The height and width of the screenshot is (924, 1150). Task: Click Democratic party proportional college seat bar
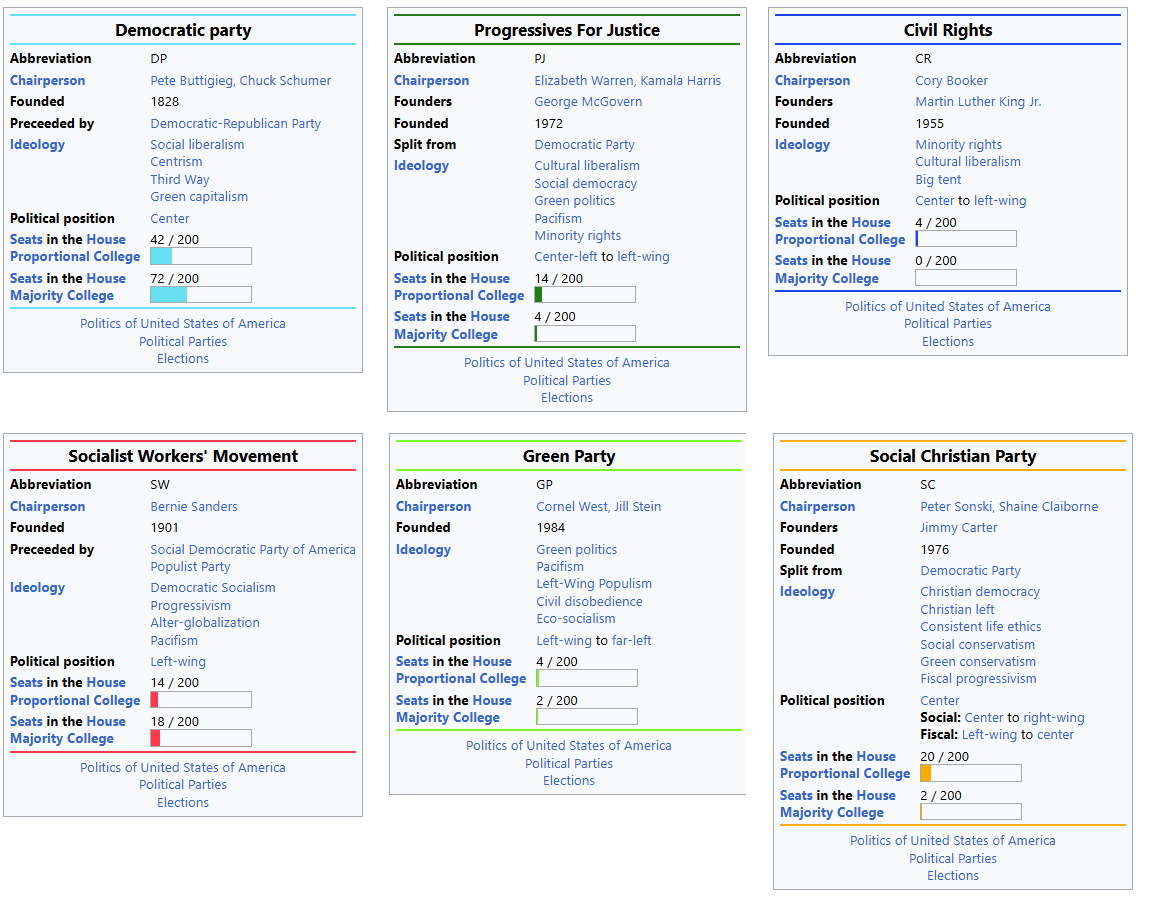(201, 256)
